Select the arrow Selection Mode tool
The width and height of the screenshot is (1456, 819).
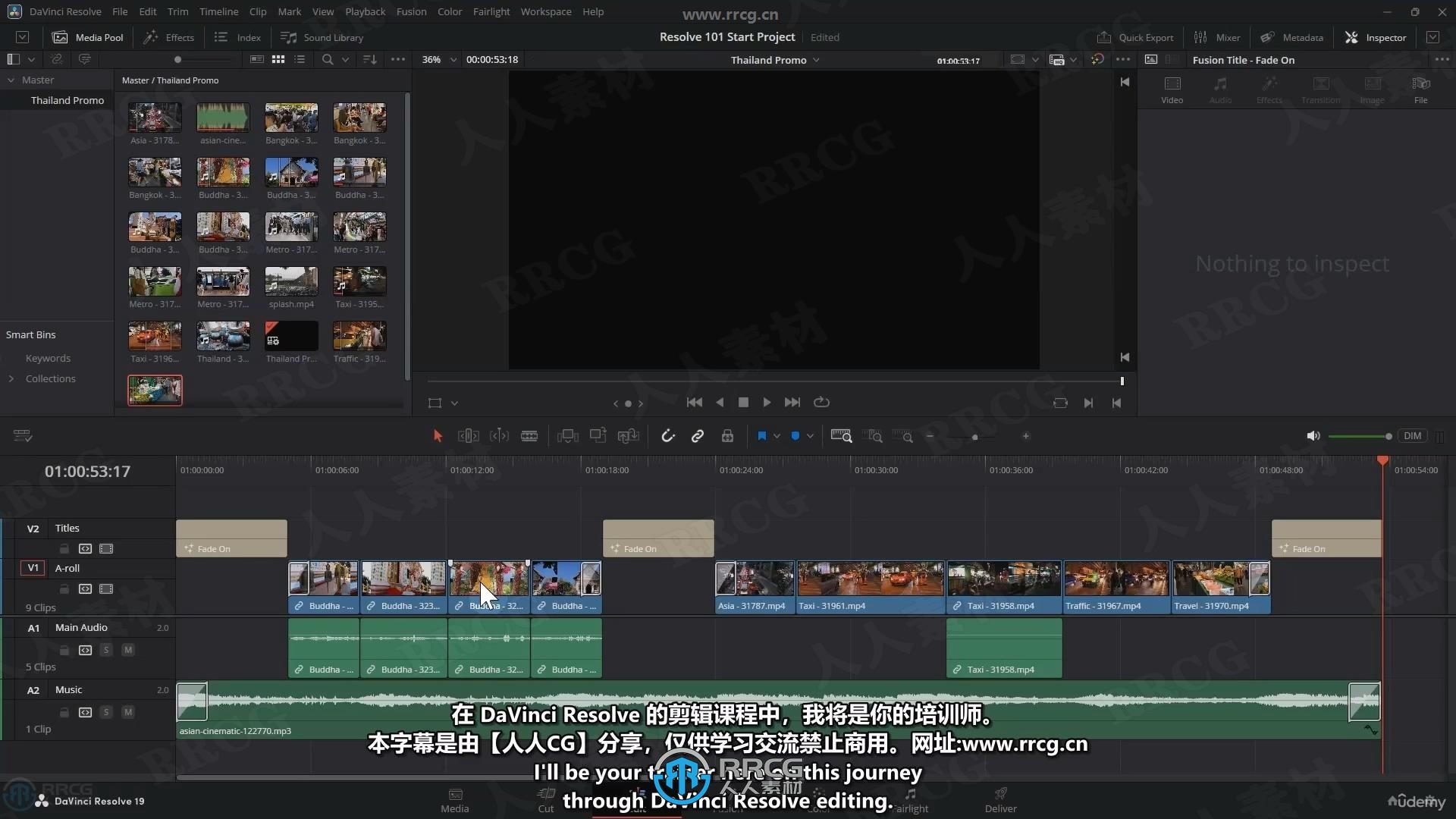438,436
